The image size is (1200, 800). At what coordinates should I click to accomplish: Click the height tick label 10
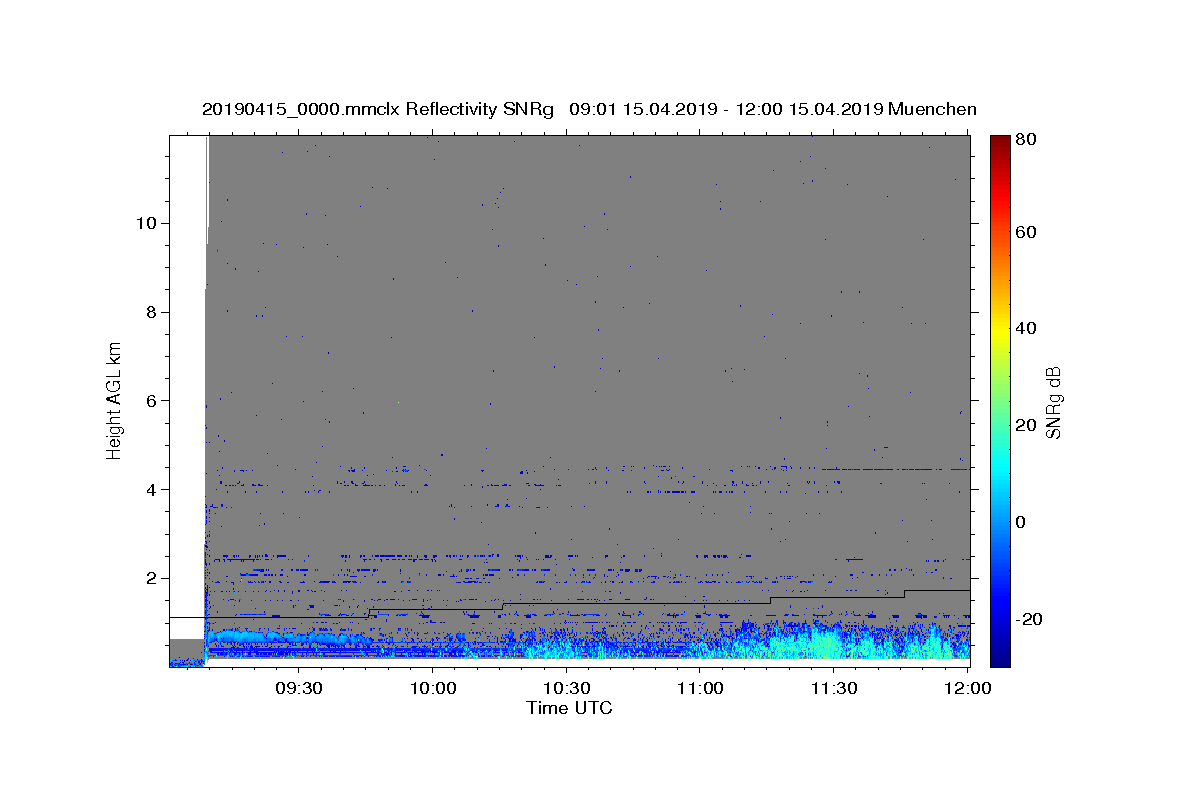point(146,223)
